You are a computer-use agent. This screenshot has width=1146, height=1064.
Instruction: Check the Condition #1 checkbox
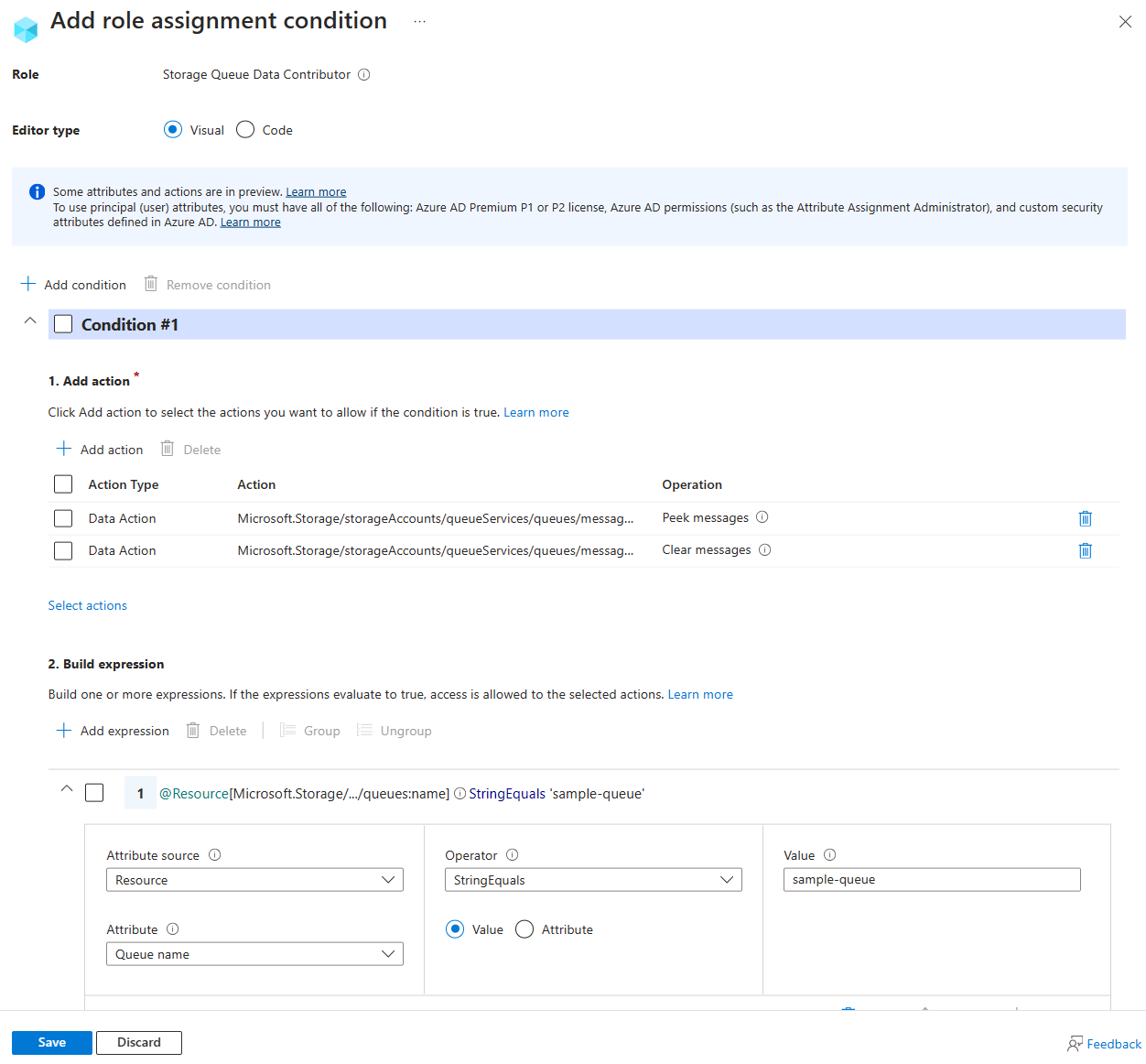click(63, 324)
